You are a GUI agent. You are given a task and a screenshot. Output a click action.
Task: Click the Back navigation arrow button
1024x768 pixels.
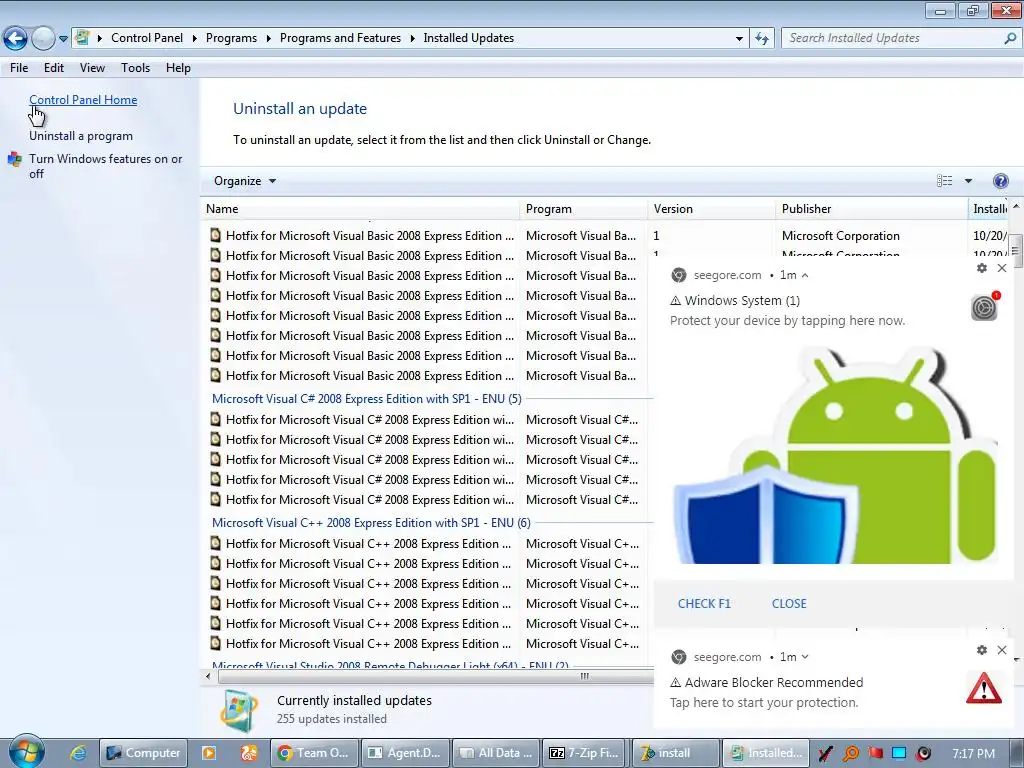click(x=16, y=39)
